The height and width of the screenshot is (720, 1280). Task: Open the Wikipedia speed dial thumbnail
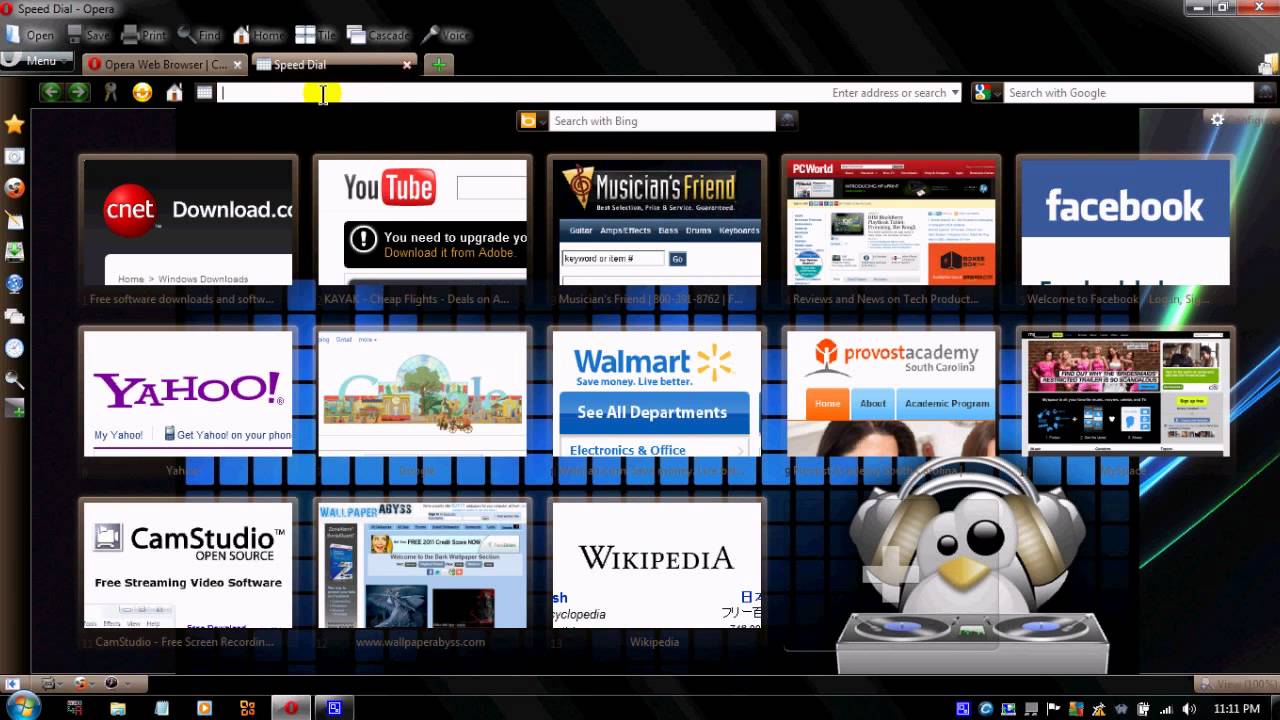[x=656, y=565]
